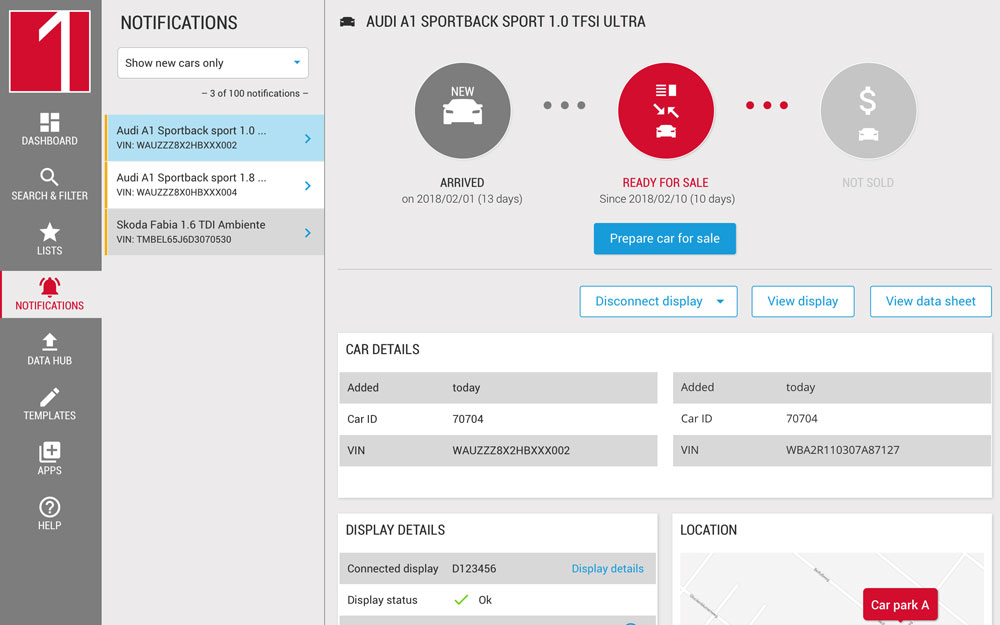Viewport: 1000px width, 625px height.
Task: Select the Audi A1 Sportback sport 1.0 notification
Action: [215, 138]
